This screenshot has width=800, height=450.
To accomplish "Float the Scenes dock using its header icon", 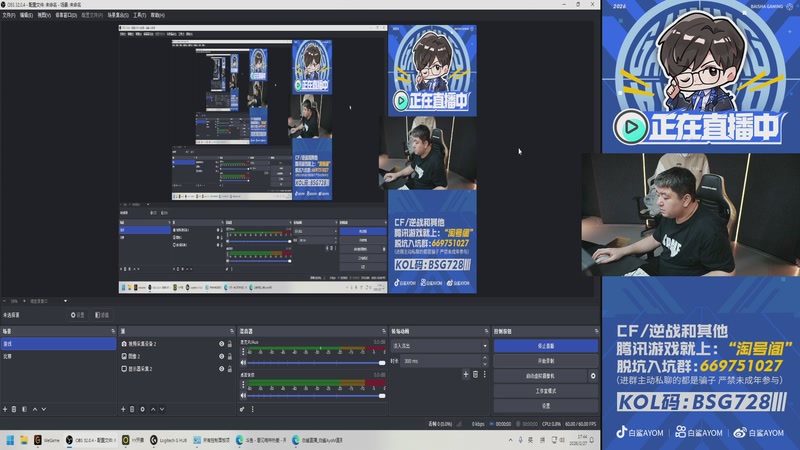I will (x=113, y=331).
